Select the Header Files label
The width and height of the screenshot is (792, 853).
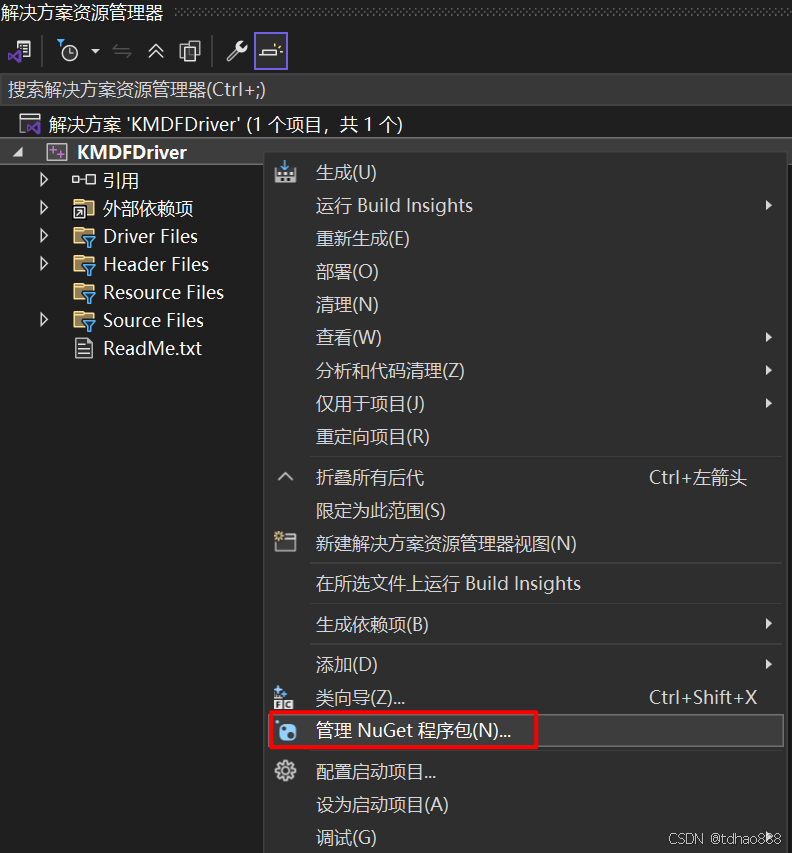[x=156, y=264]
